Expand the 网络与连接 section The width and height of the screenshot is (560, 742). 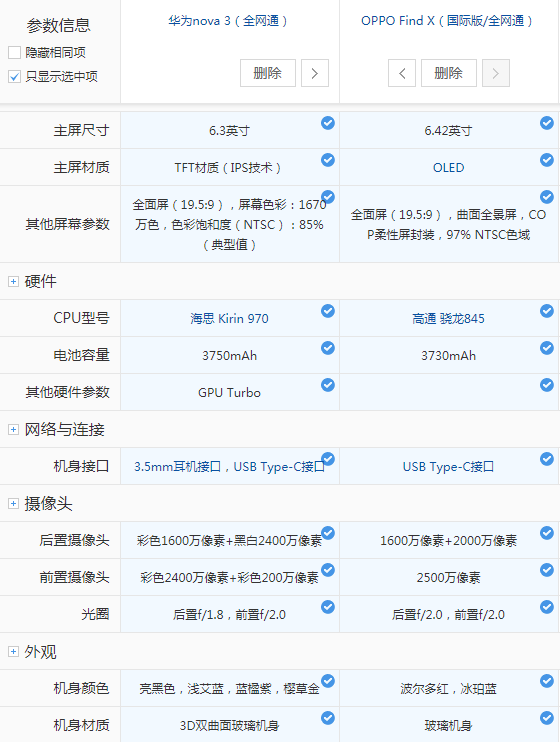(13, 430)
